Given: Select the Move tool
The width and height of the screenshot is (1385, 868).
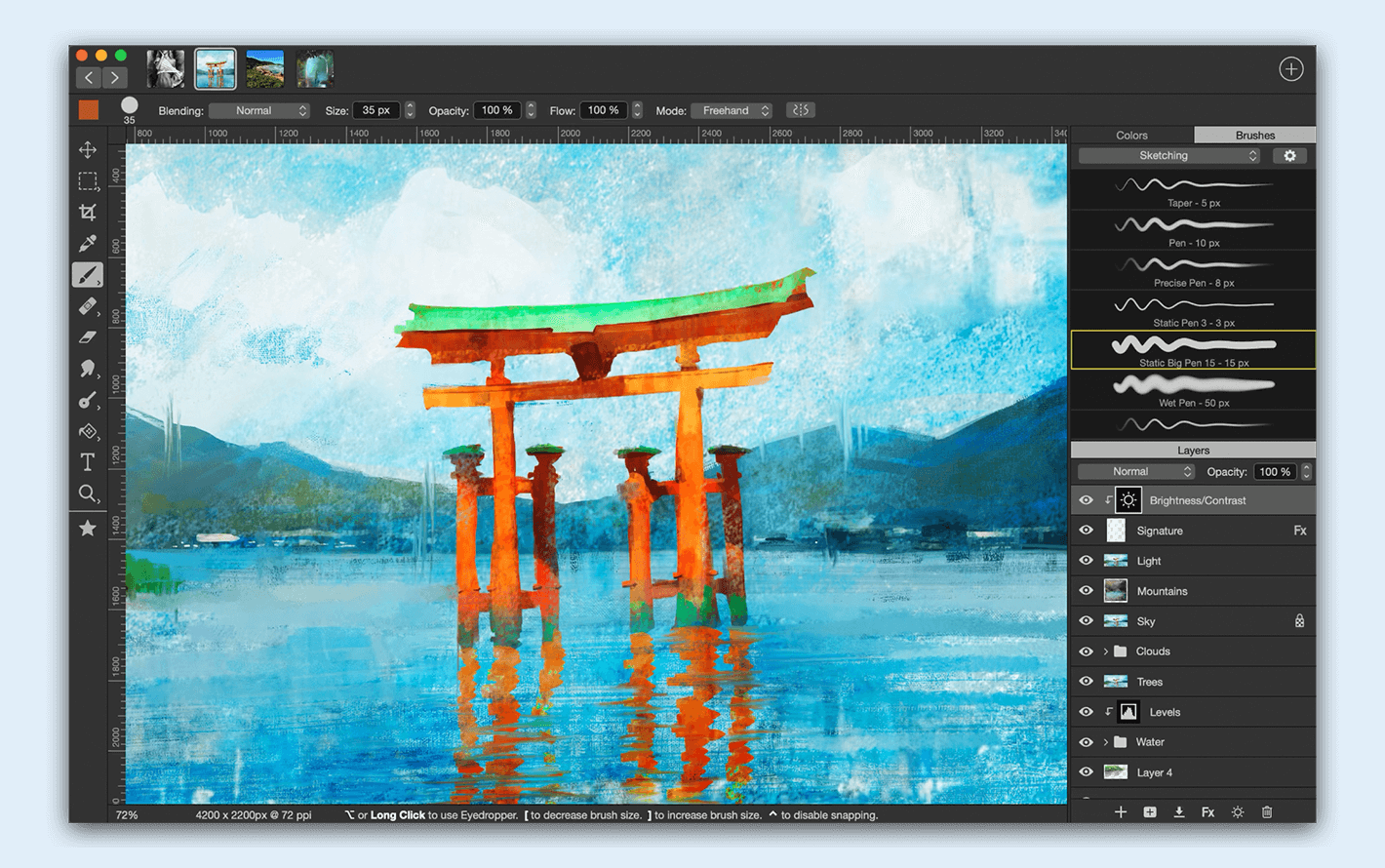Looking at the screenshot, I should (88, 150).
